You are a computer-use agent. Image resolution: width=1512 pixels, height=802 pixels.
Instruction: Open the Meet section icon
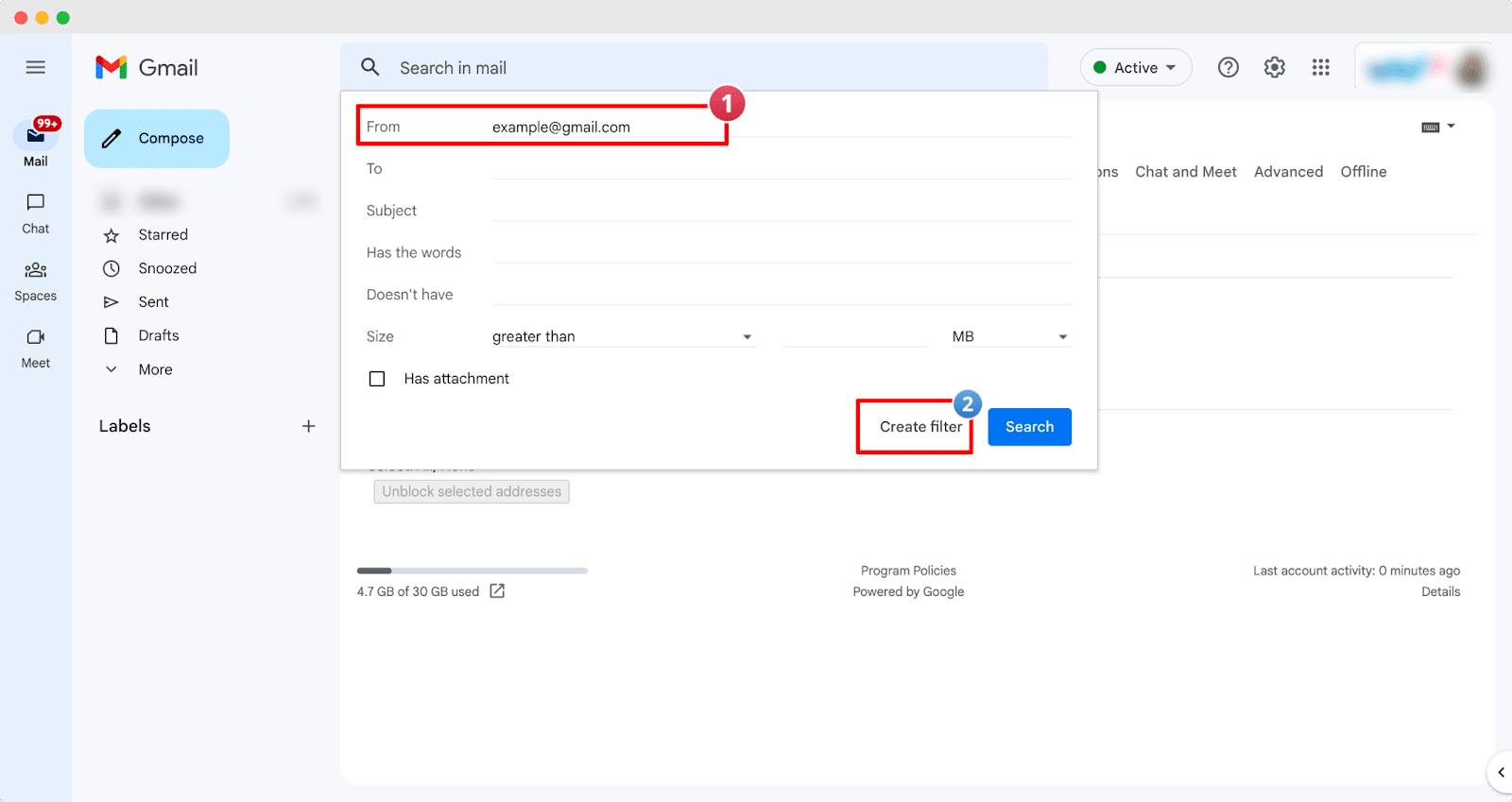coord(36,337)
